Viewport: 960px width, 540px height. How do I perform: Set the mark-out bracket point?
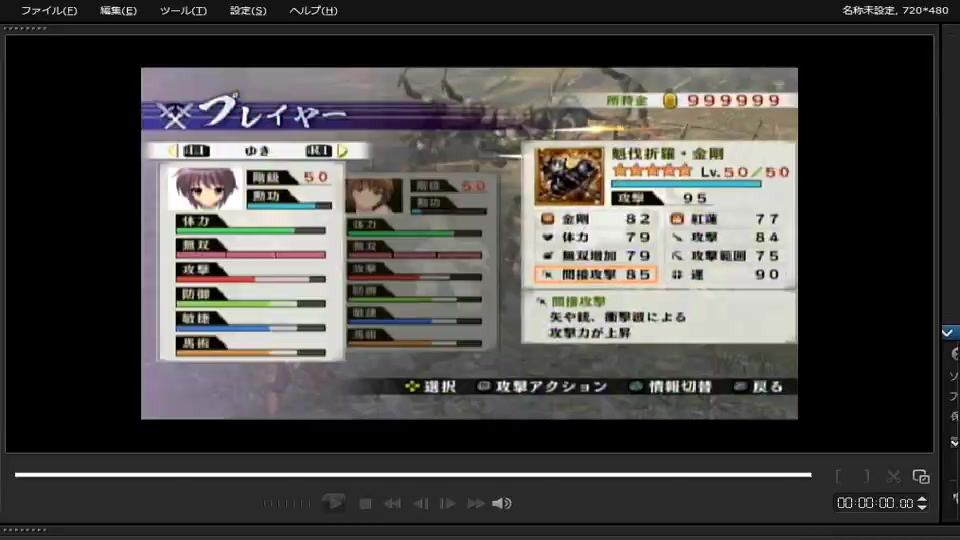coord(866,476)
